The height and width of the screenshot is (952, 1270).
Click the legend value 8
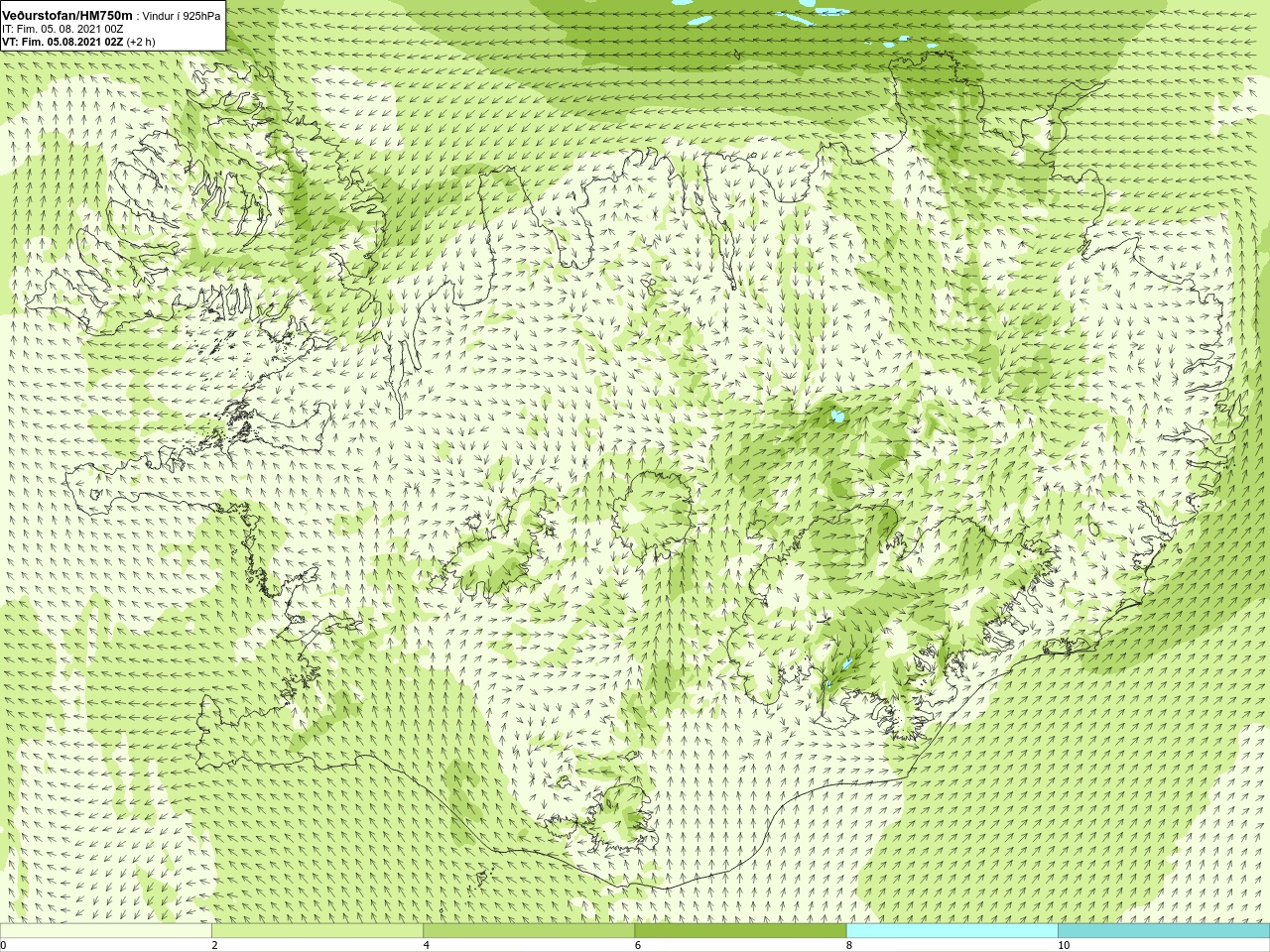[848, 945]
